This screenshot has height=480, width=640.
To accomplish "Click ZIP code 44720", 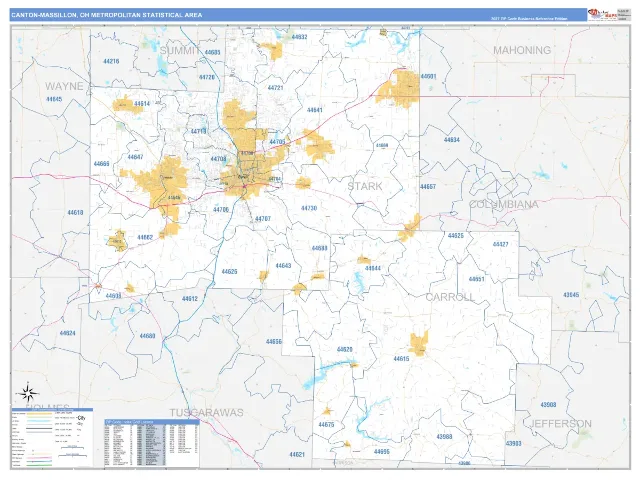I will (207, 77).
